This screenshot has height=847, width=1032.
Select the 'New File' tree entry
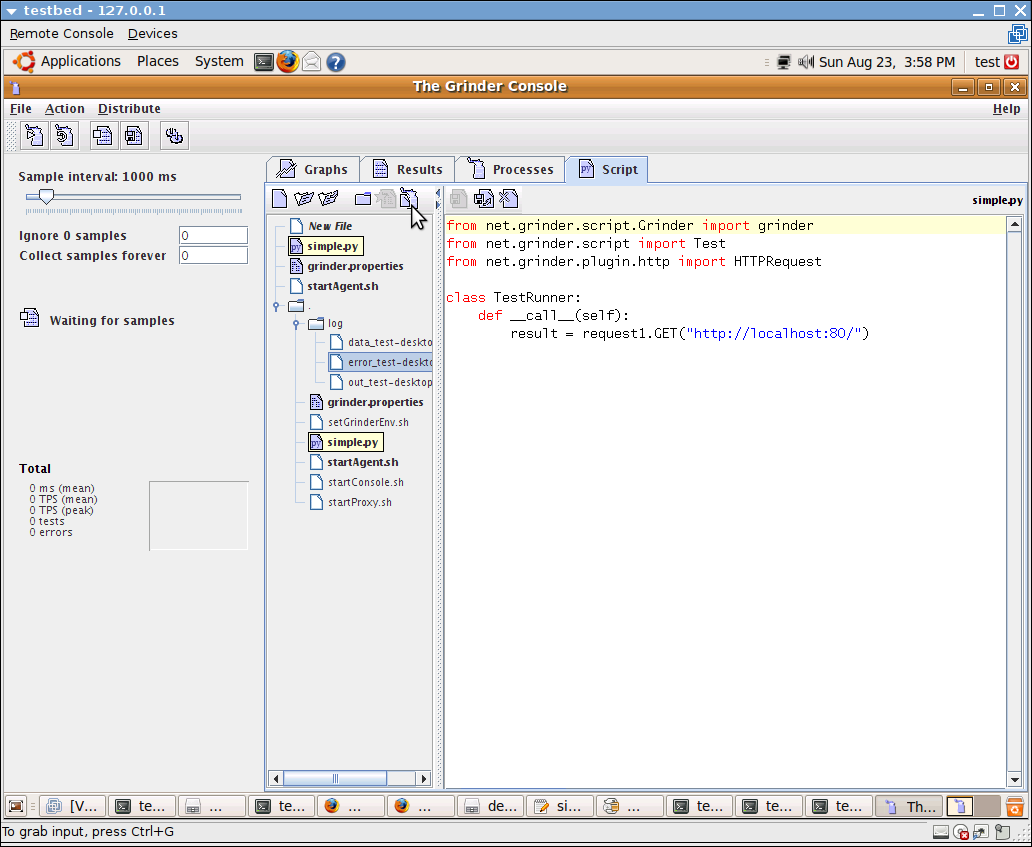pyautogui.click(x=321, y=226)
